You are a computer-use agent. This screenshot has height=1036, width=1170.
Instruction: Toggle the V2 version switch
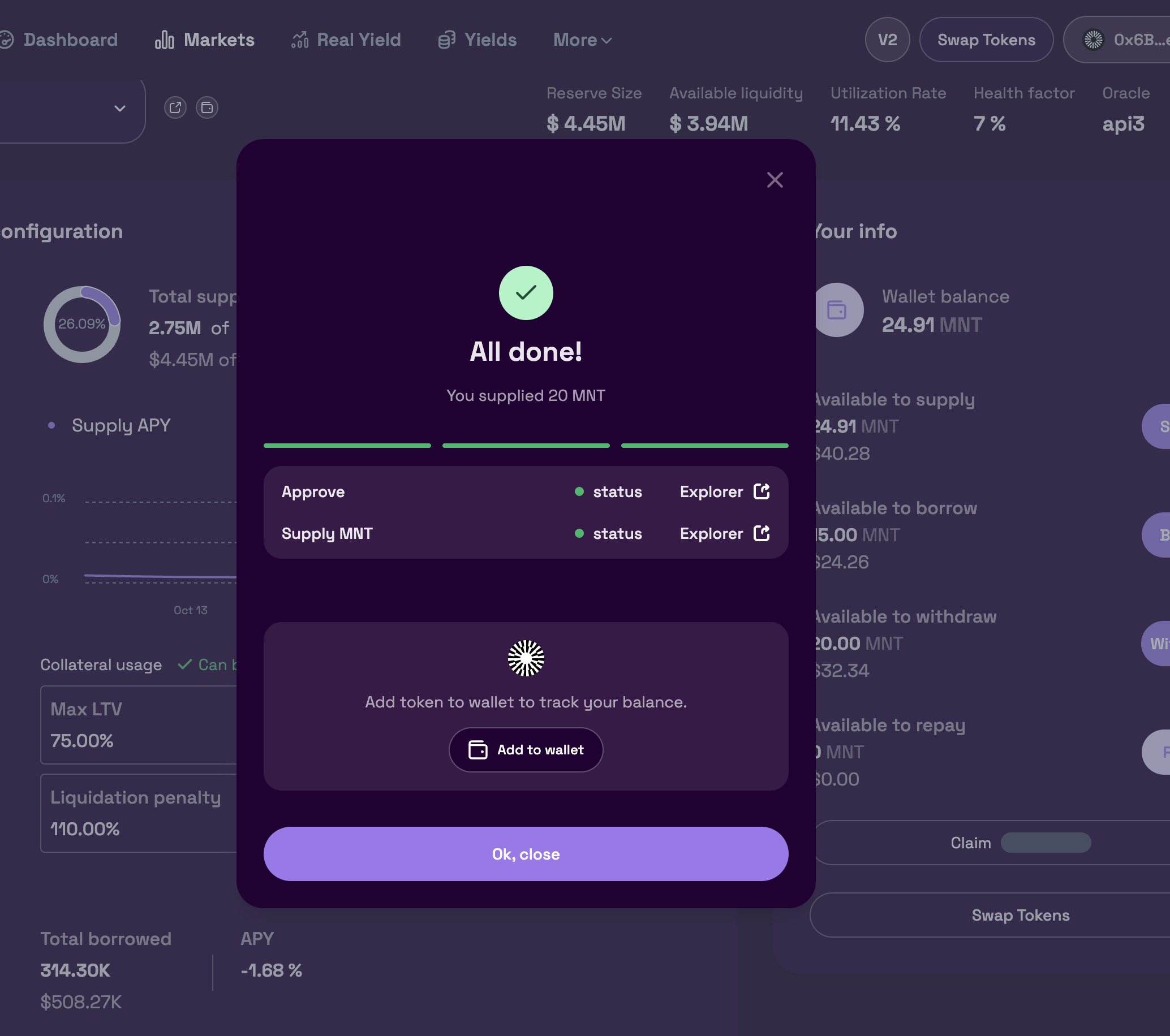pyautogui.click(x=887, y=40)
